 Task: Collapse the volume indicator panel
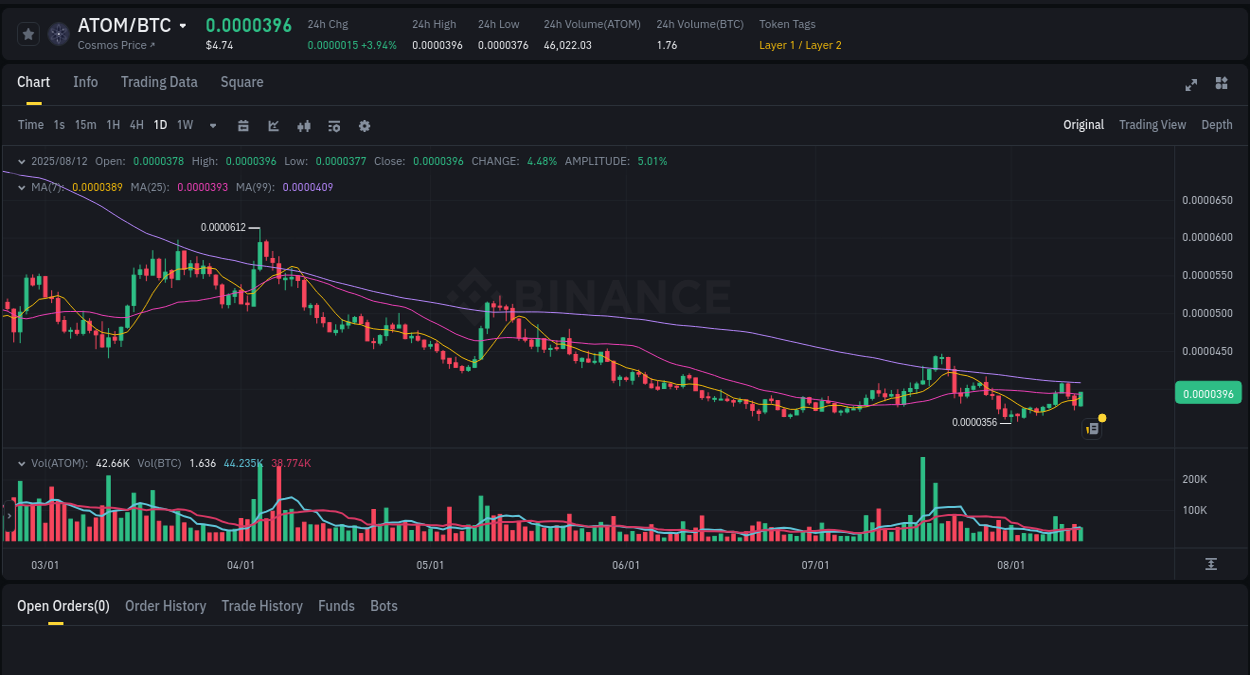21,462
